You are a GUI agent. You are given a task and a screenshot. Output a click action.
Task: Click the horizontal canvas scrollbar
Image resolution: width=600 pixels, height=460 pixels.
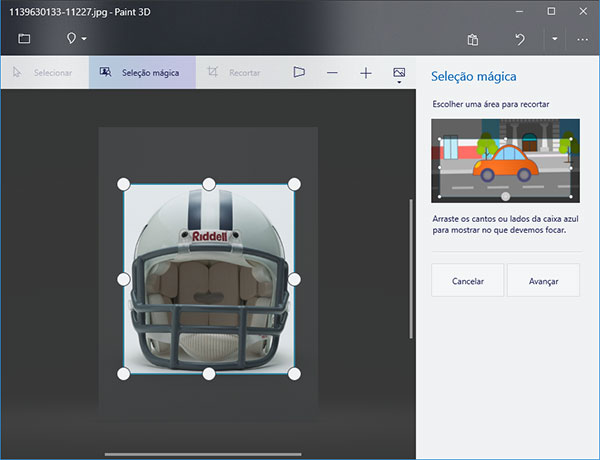(x=203, y=455)
